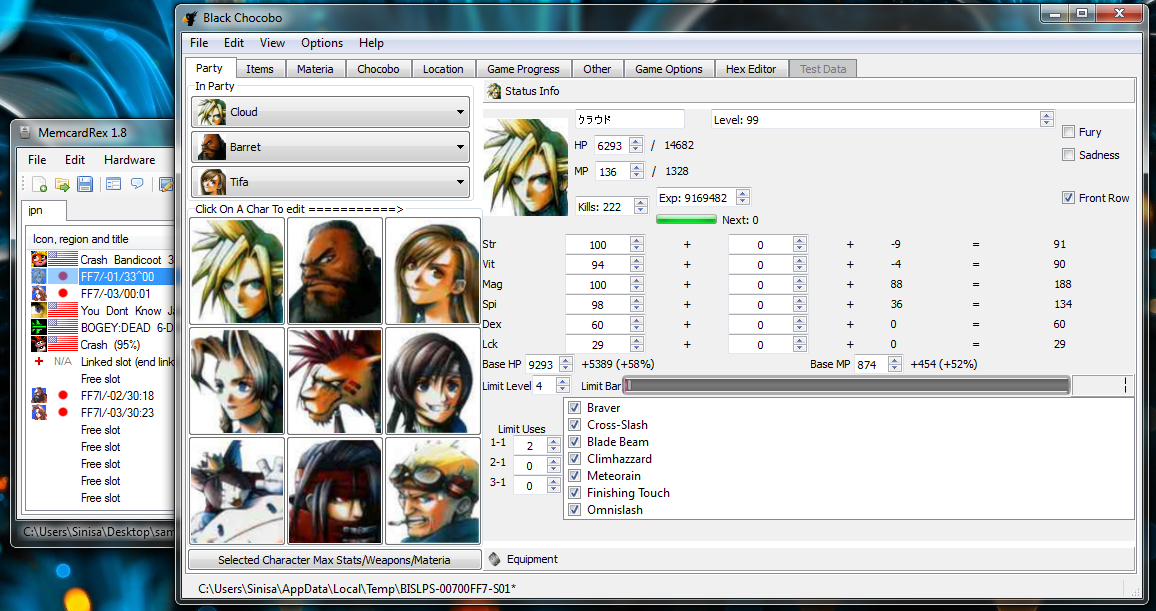Enable the Sadness checkbox
The image size is (1156, 611).
pos(1068,155)
